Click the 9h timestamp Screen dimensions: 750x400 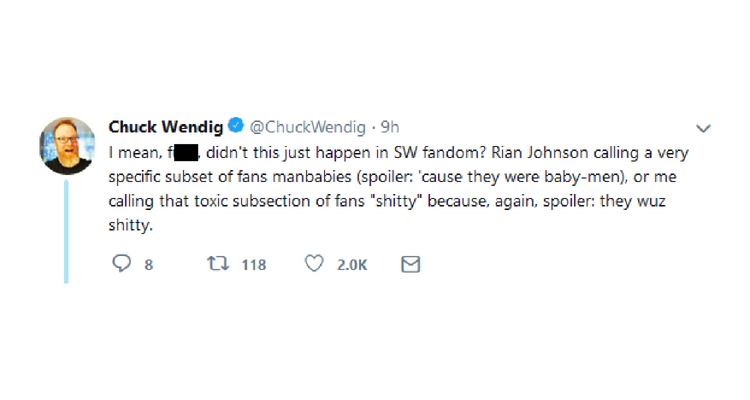pos(388,128)
